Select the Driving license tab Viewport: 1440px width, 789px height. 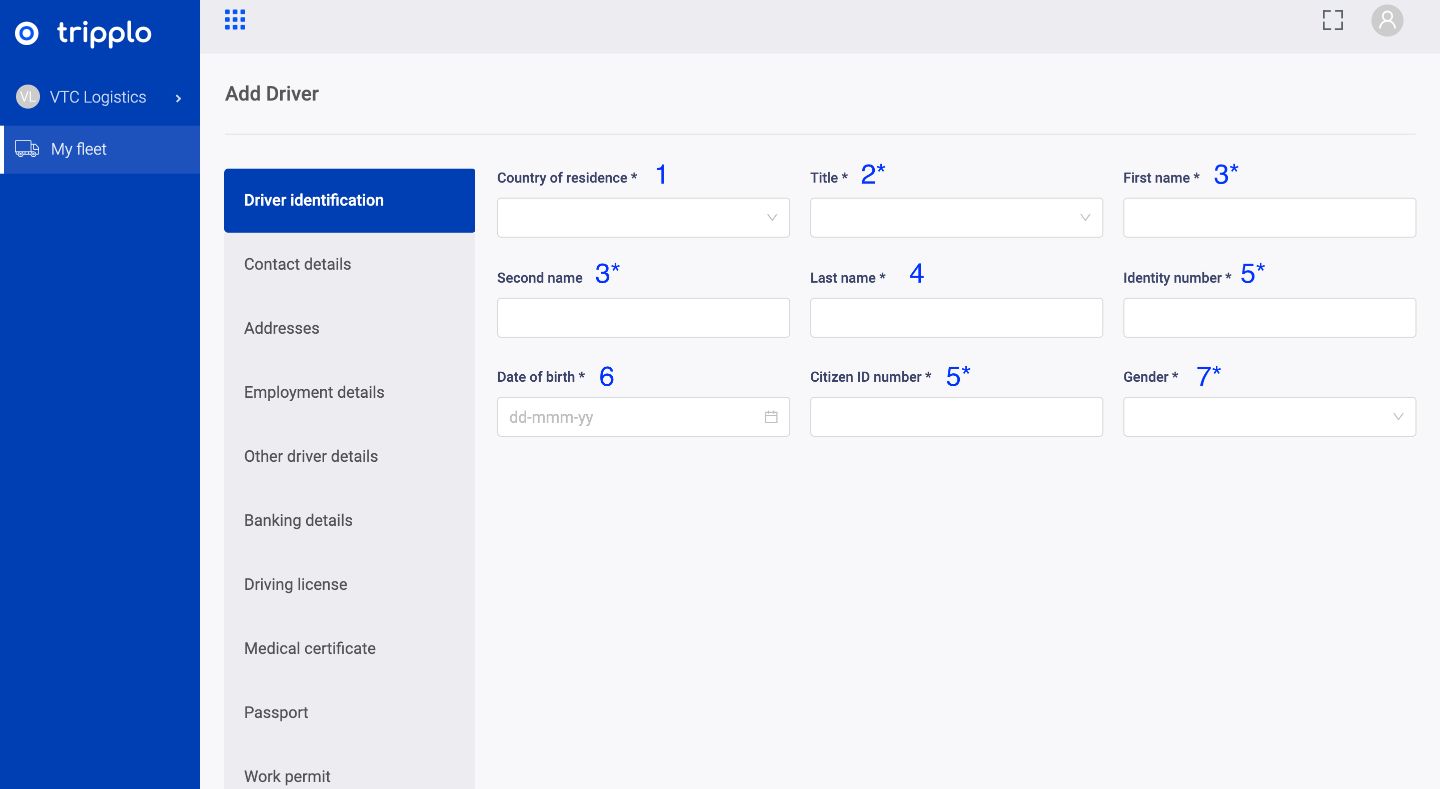296,584
